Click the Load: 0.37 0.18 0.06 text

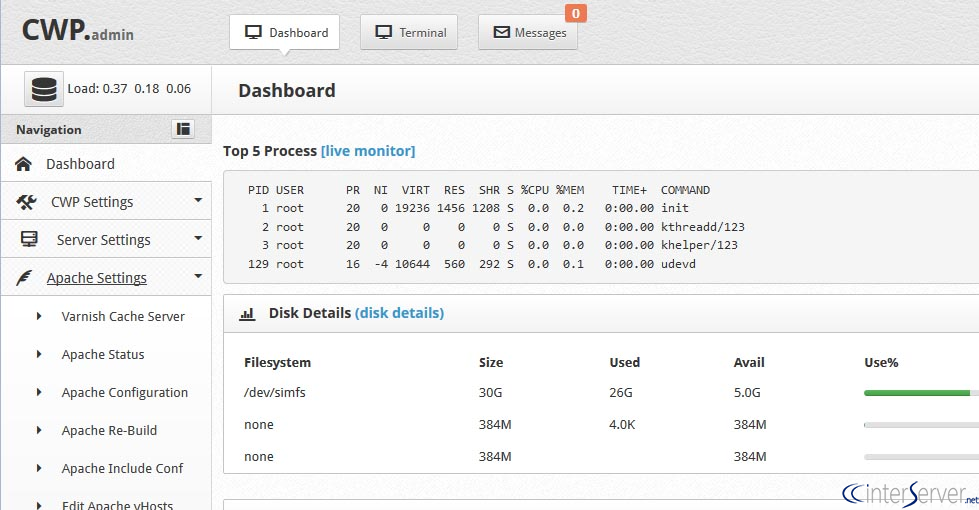129,89
